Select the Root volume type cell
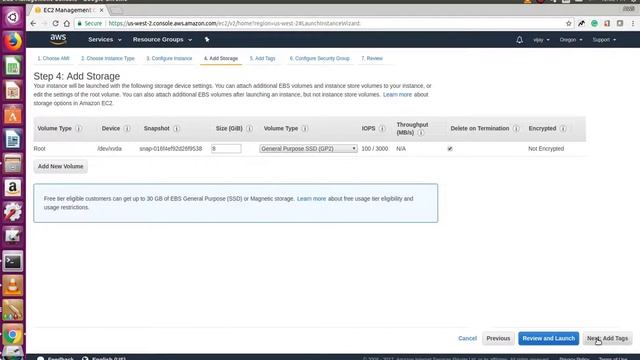640x360 pixels. 40,149
